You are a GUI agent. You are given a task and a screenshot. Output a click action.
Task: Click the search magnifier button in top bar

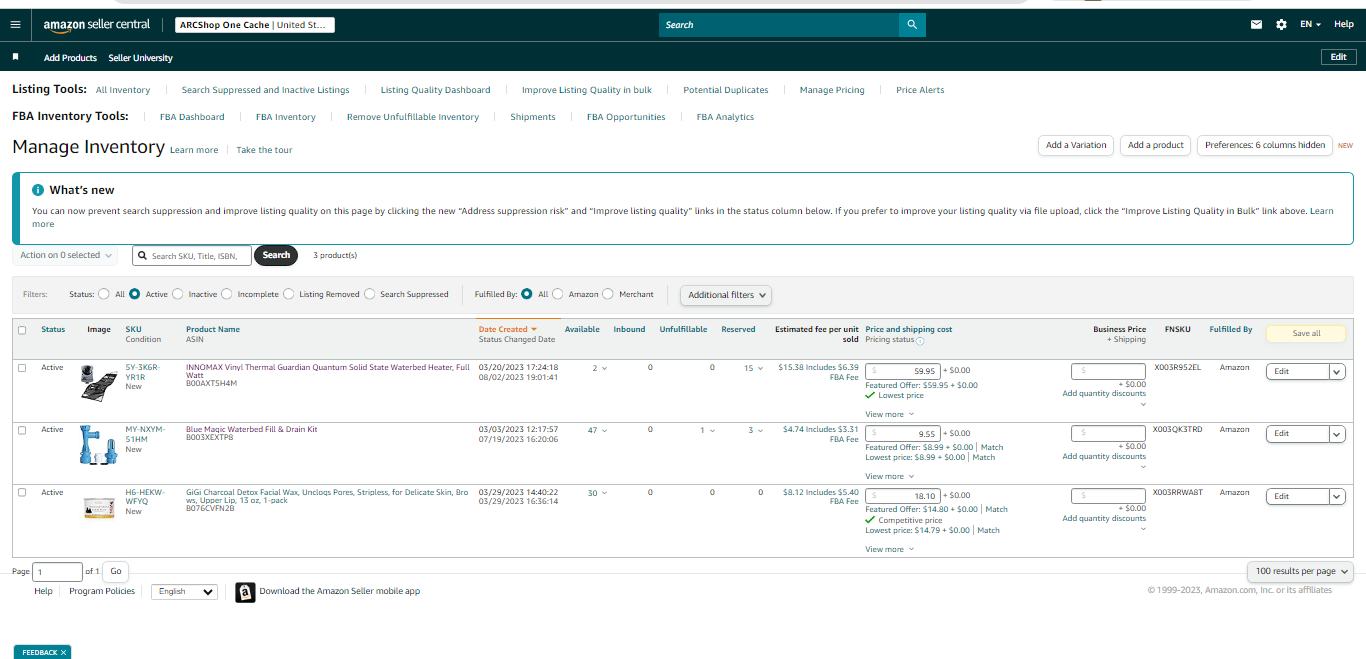click(x=912, y=24)
